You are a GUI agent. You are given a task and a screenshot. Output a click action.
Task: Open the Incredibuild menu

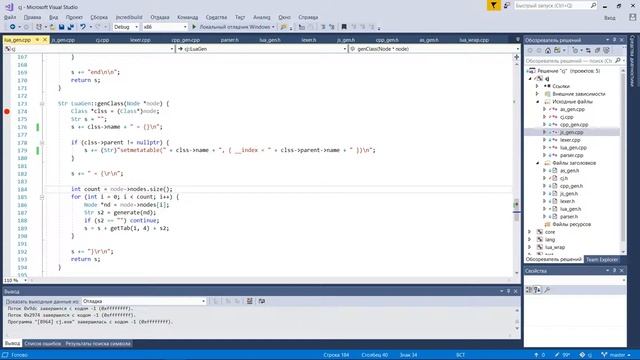[129, 17]
